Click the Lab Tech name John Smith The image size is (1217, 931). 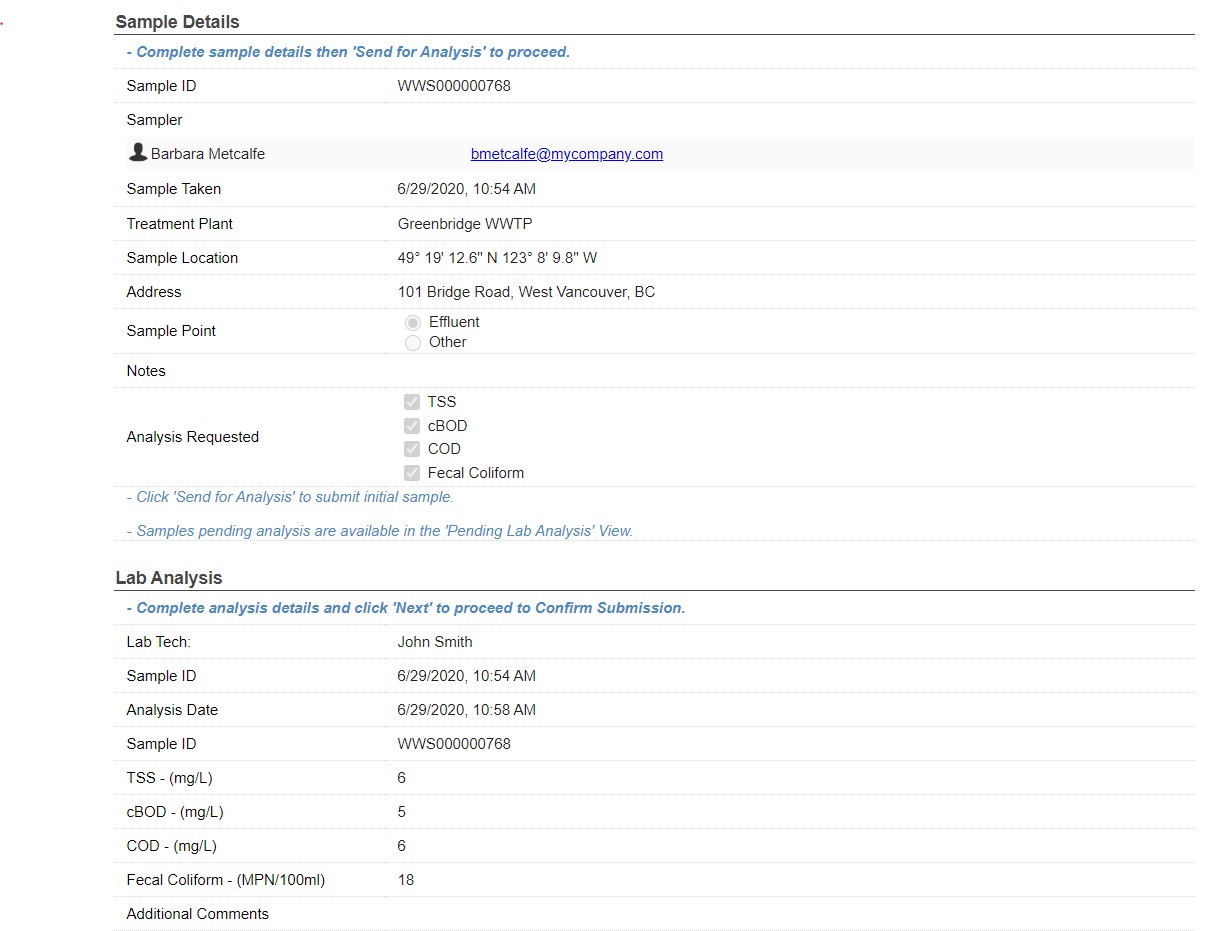(435, 642)
